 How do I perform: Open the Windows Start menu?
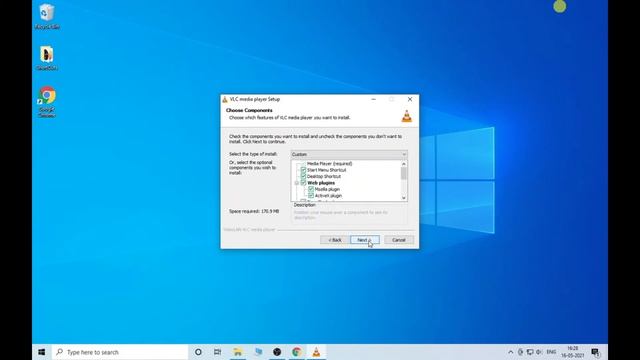[x=42, y=352]
